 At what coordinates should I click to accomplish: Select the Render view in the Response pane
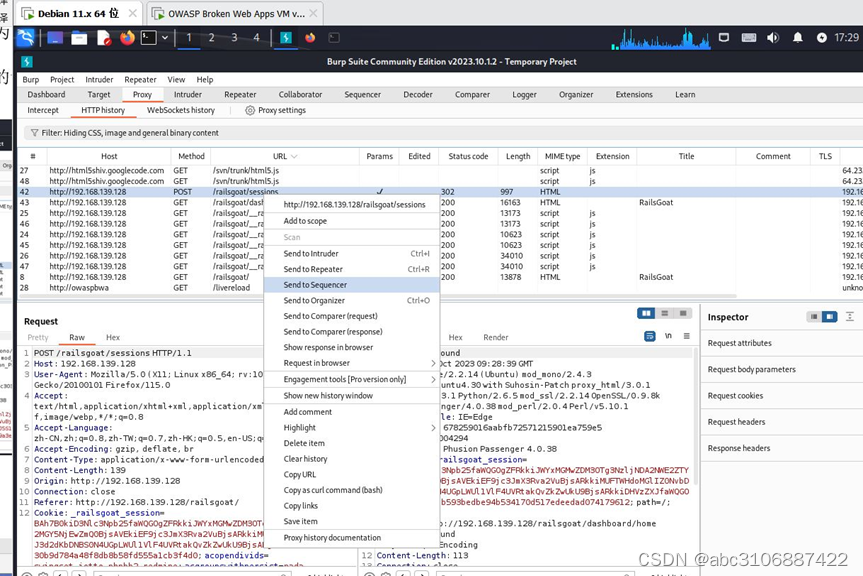tap(496, 337)
